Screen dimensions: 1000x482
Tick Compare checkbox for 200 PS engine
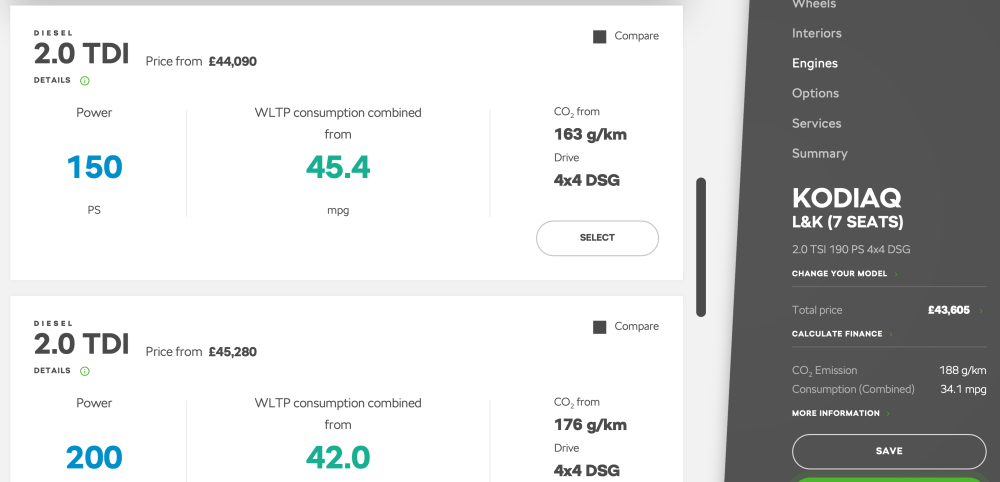point(599,327)
